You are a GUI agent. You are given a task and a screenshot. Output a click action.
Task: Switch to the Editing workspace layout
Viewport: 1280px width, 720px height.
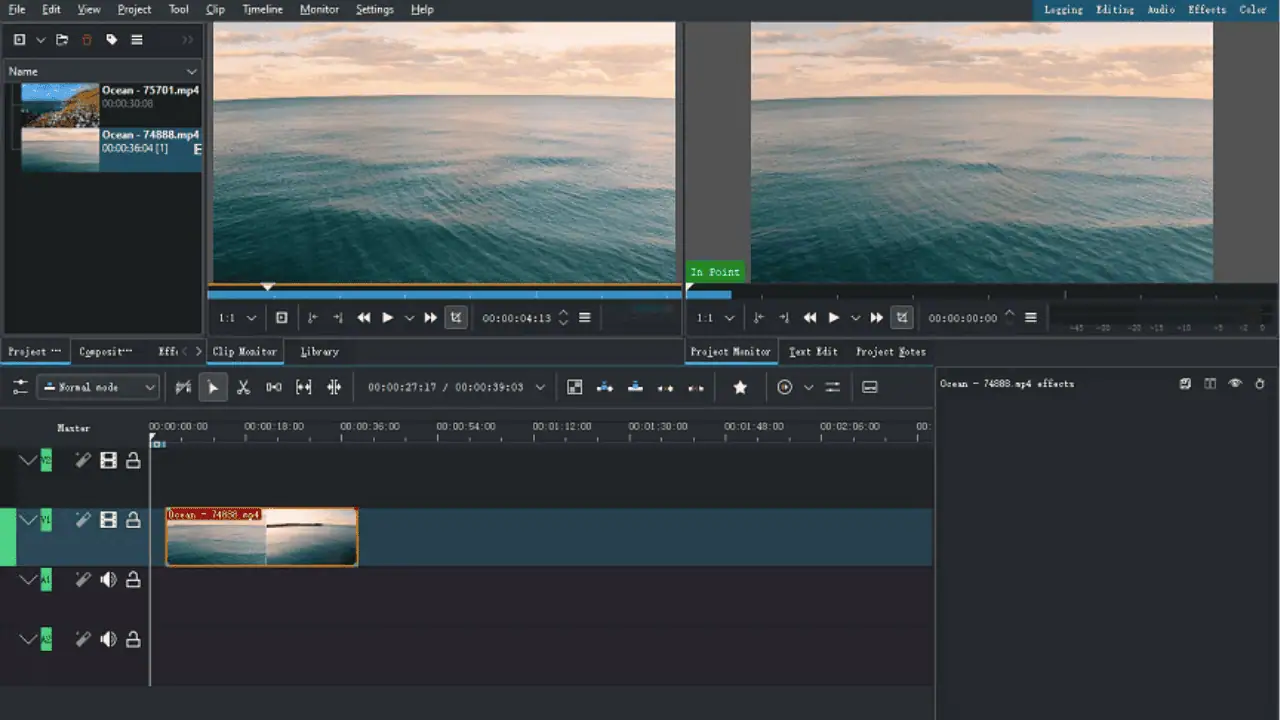click(x=1115, y=10)
